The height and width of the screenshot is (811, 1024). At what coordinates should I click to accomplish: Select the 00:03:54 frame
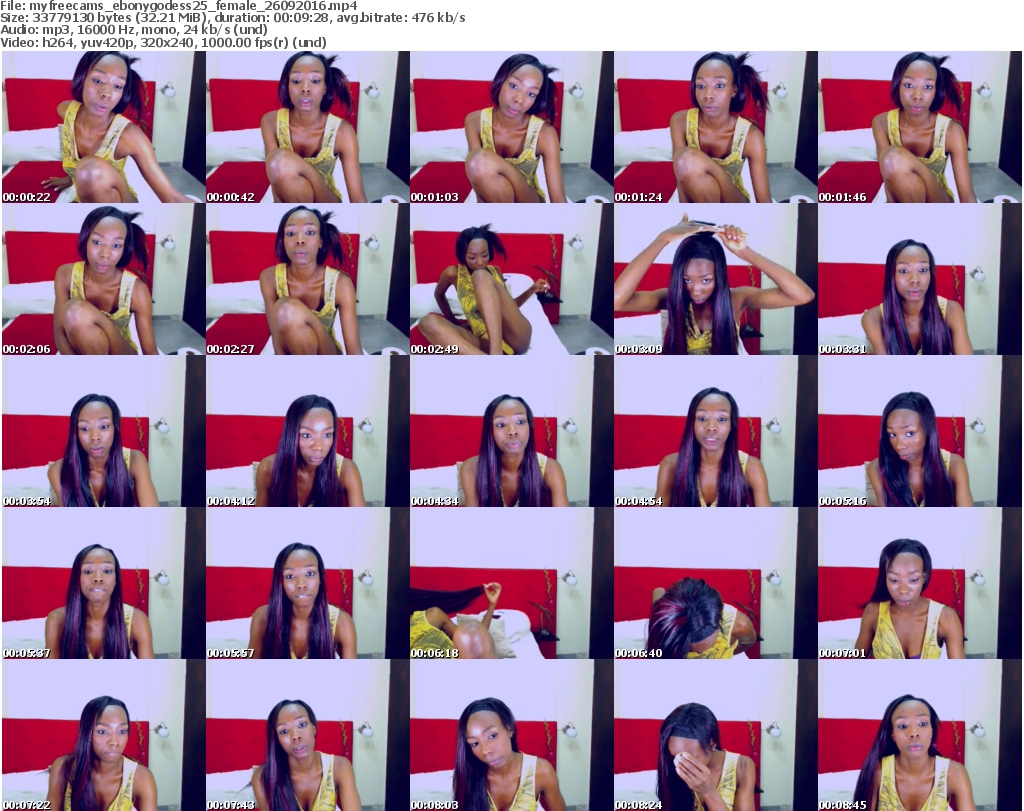104,432
